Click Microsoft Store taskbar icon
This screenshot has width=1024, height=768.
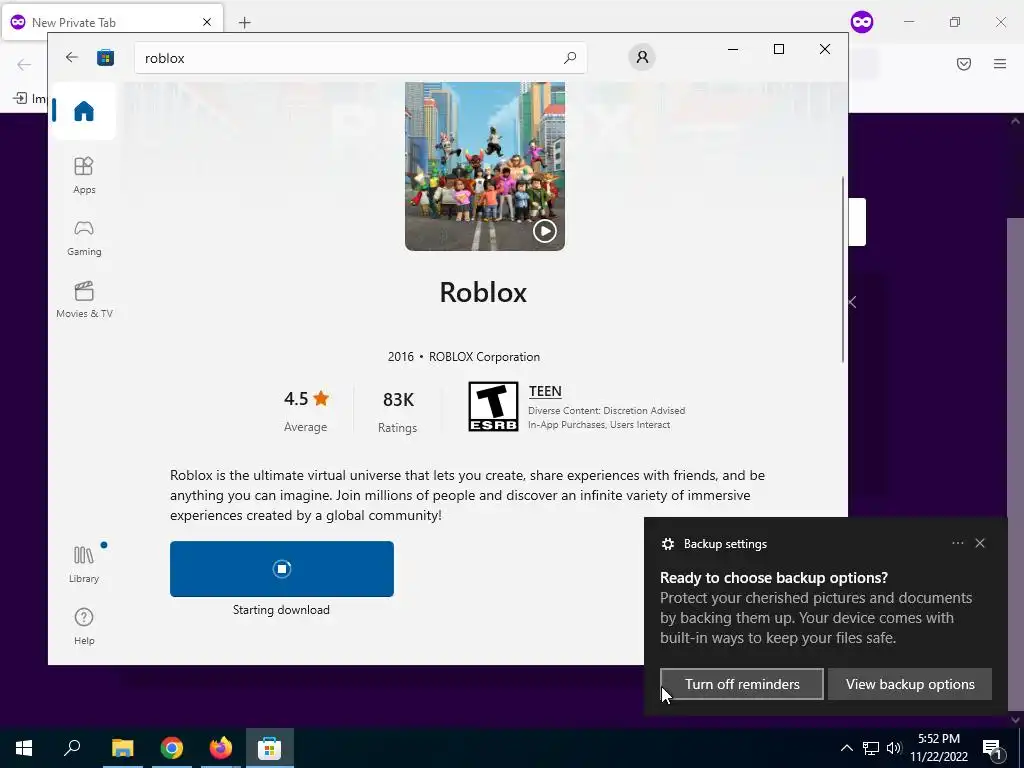pyautogui.click(x=270, y=748)
